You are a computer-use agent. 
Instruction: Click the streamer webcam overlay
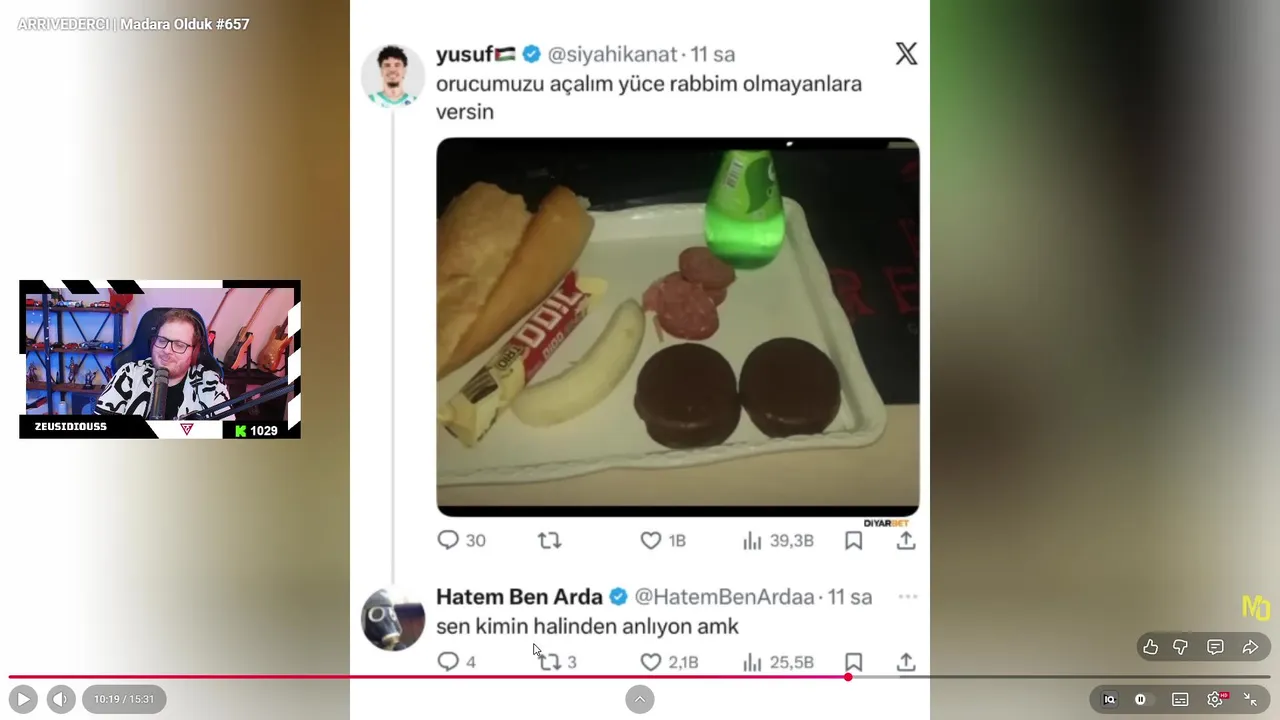[160, 359]
